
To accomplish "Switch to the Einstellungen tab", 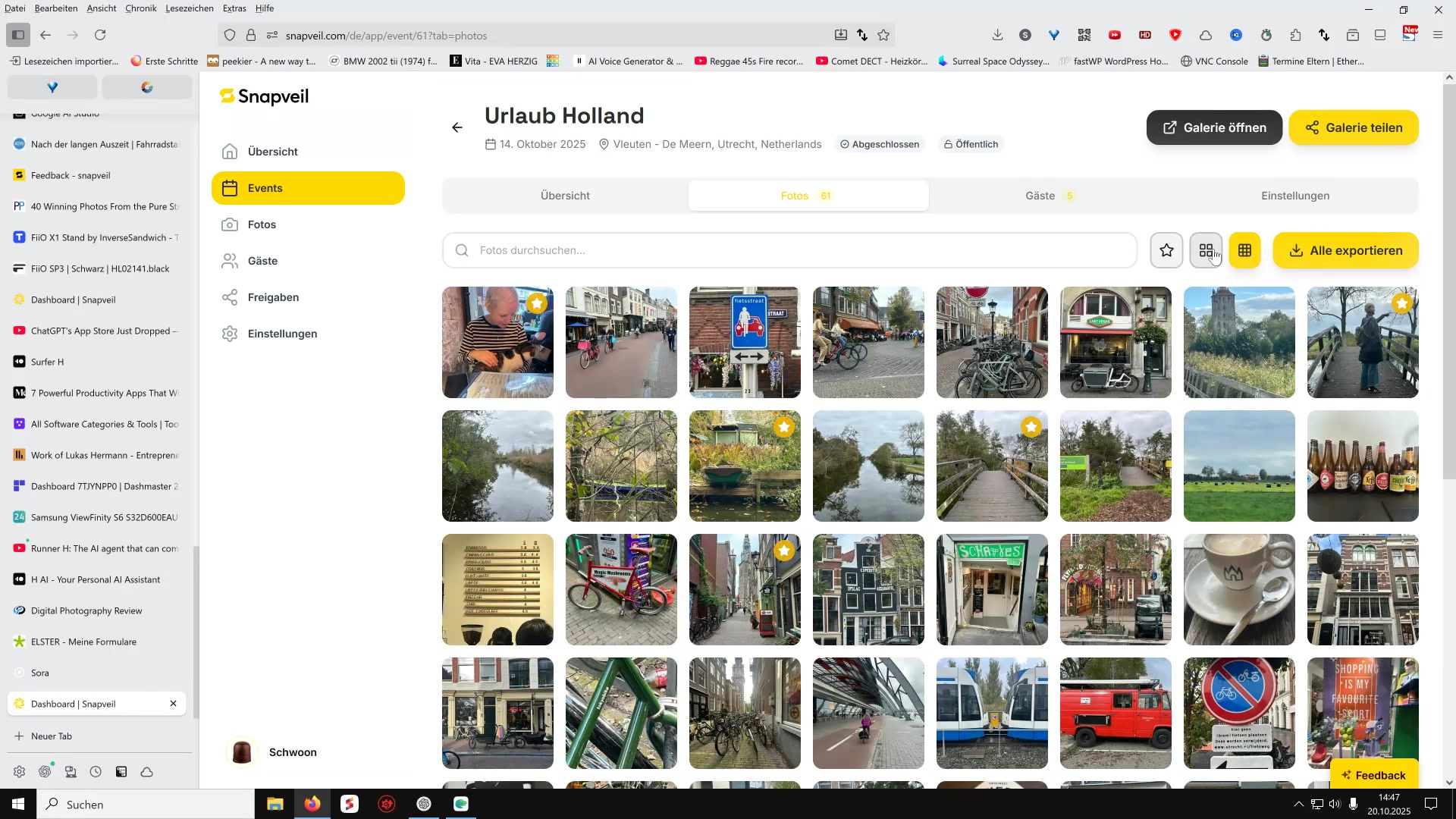I will click(1294, 196).
